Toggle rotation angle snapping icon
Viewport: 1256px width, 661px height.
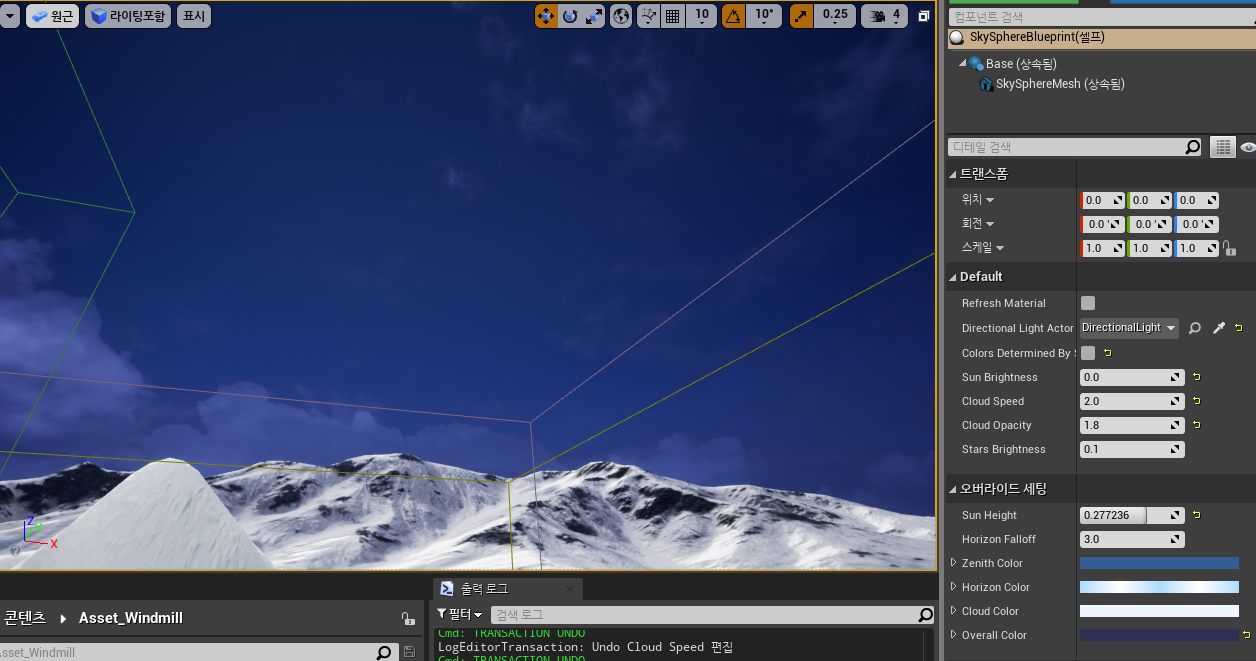(733, 16)
